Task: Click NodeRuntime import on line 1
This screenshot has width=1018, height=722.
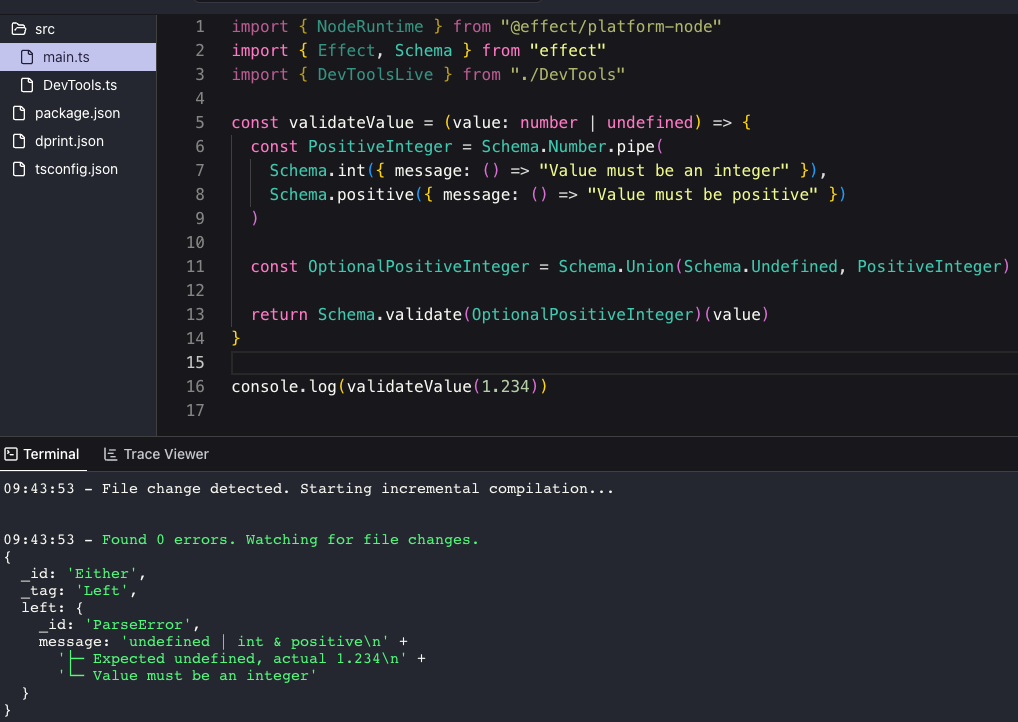Action: coord(370,27)
